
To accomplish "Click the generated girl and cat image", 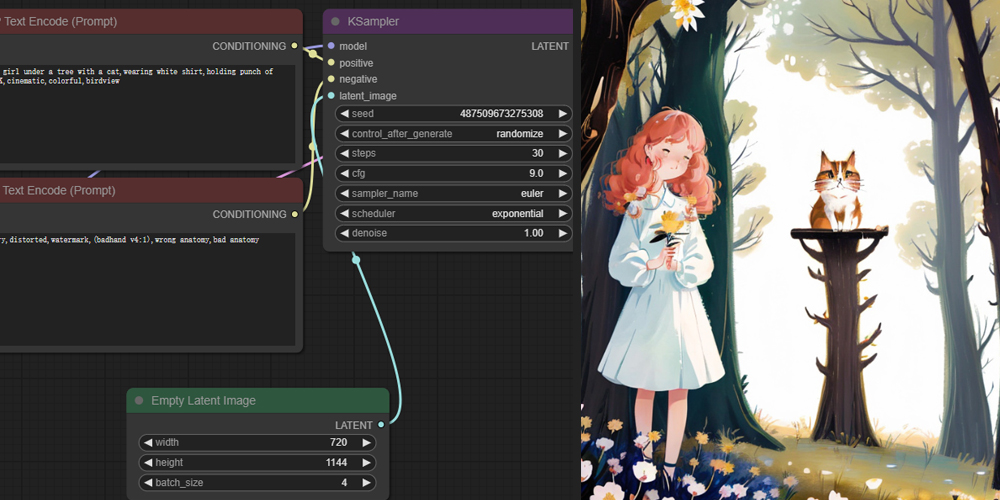I will 790,250.
